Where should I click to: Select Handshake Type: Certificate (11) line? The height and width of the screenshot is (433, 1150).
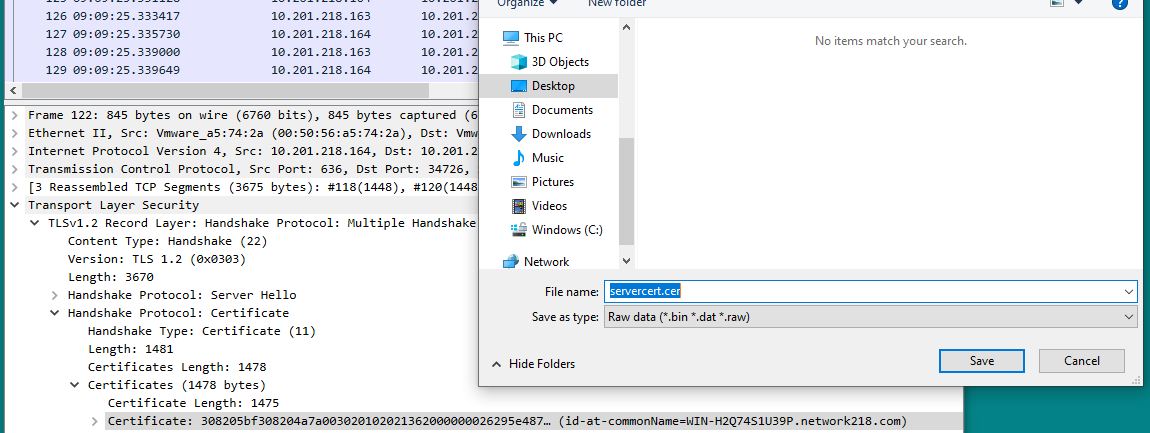click(x=202, y=331)
